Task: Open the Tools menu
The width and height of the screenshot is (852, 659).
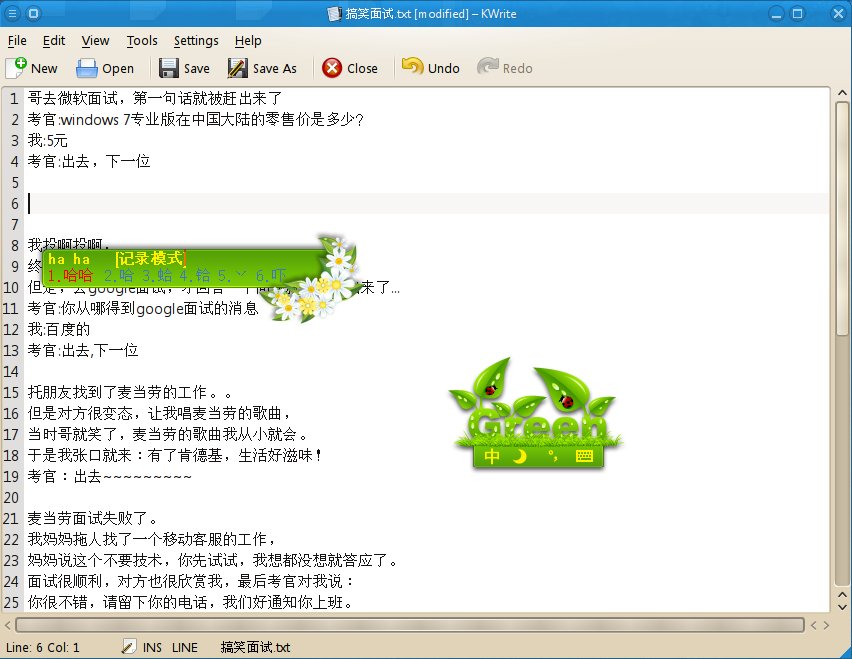Action: tap(142, 41)
